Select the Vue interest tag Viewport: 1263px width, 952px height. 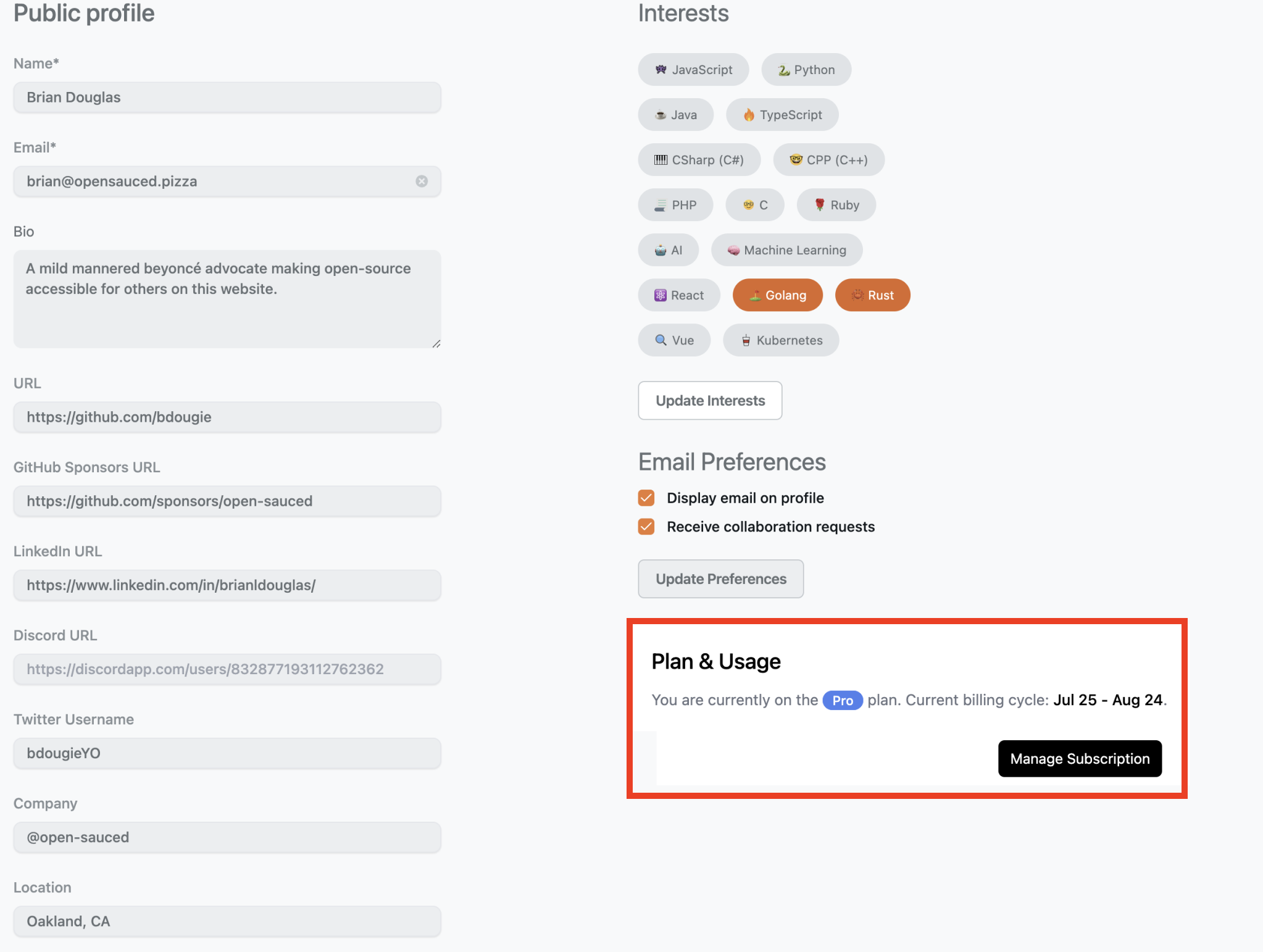click(x=673, y=340)
